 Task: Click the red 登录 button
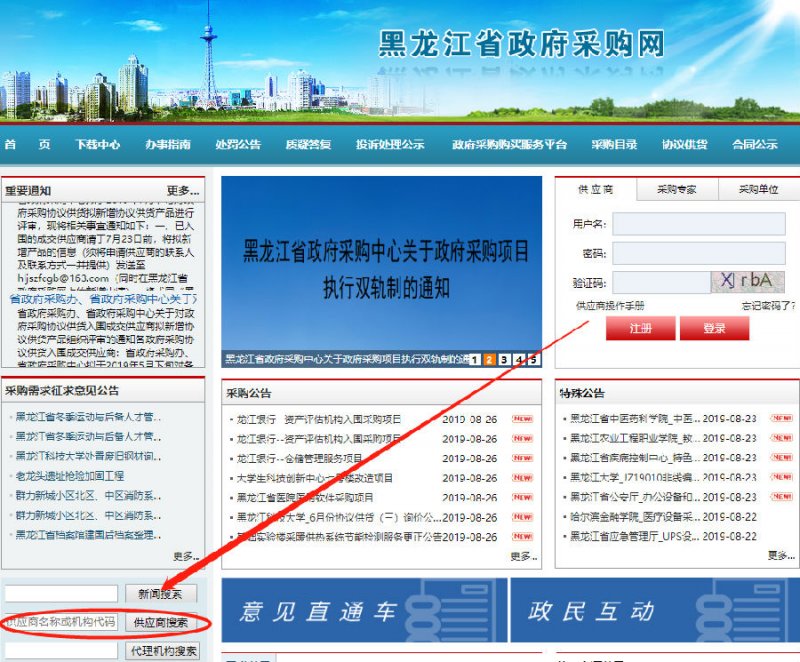click(714, 328)
